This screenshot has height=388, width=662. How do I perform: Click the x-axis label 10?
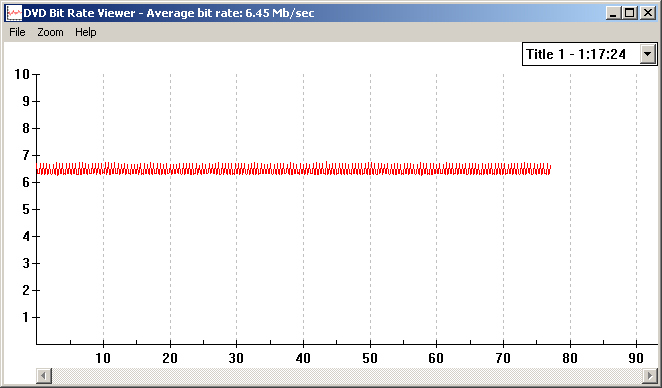pos(103,358)
